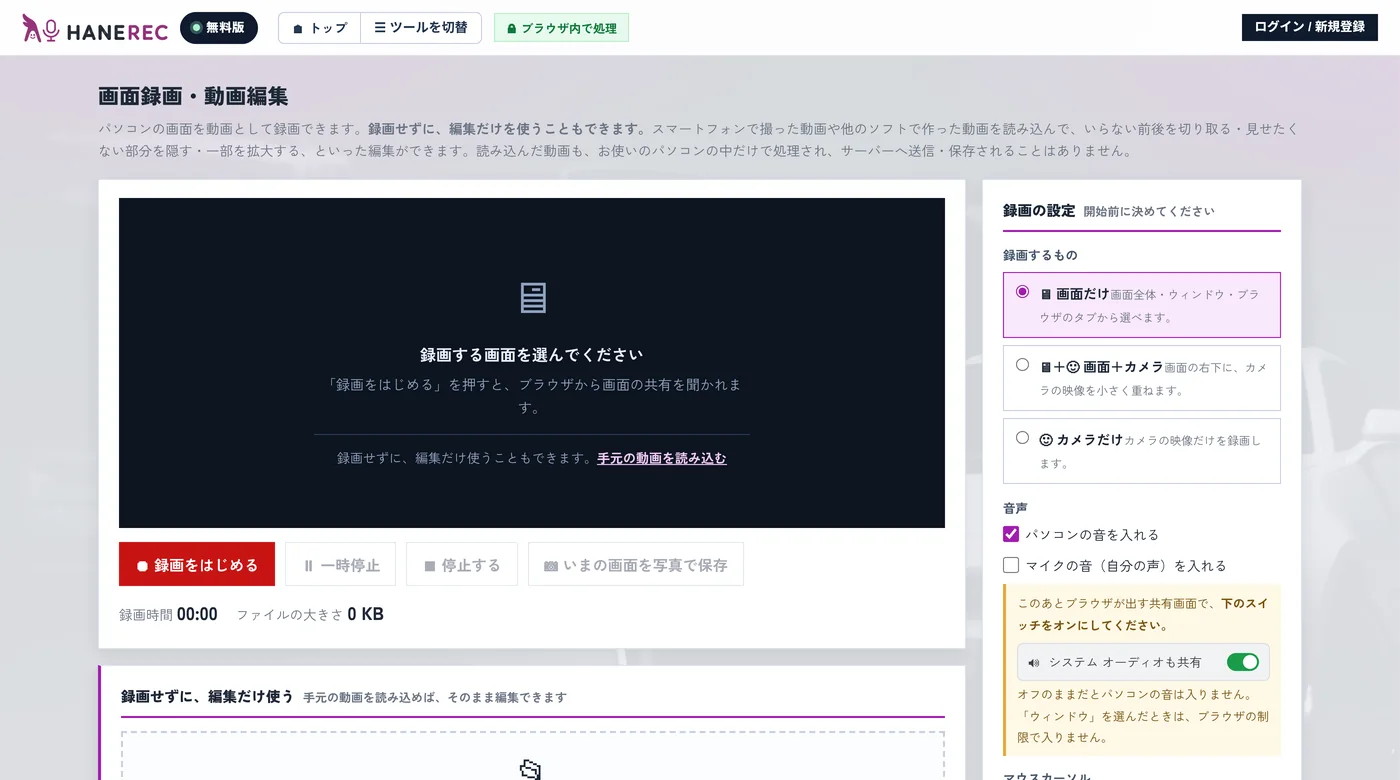1400x780 pixels.
Task: Go to トップ page
Action: [x=319, y=28]
